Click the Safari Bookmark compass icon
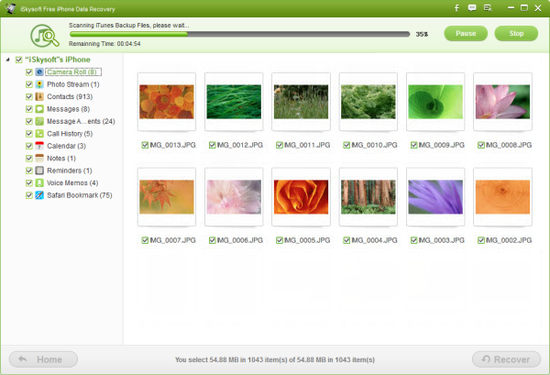Image resolution: width=550 pixels, height=375 pixels. pos(40,195)
